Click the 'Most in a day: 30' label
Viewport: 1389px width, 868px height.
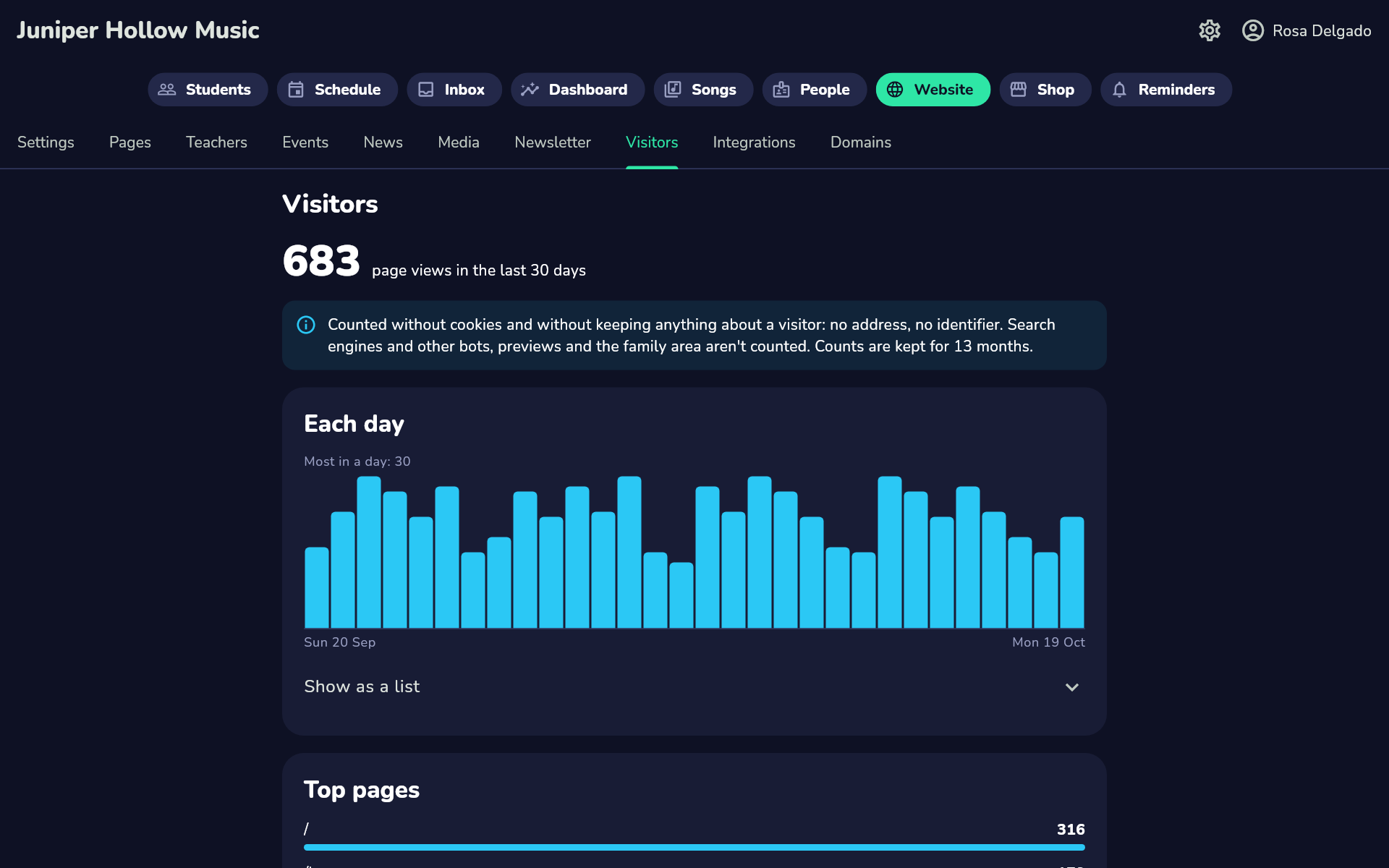click(357, 461)
